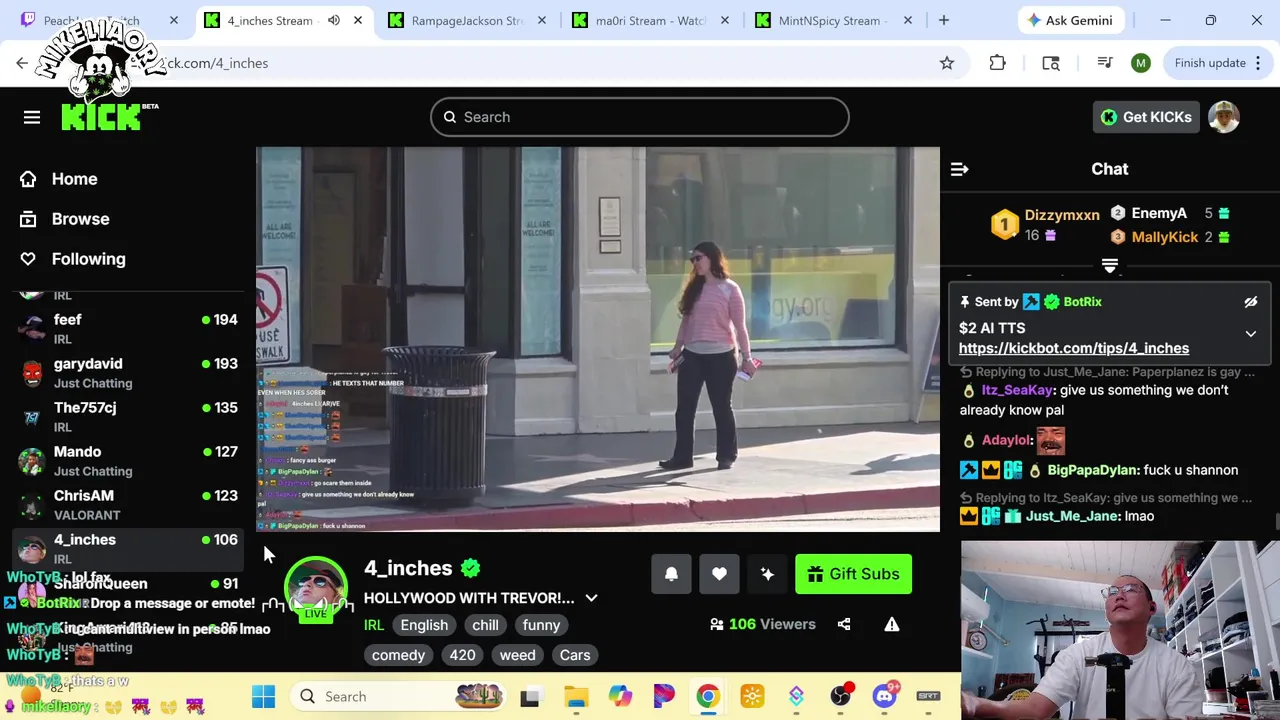
Task: Open Discord from taskbar
Action: click(x=884, y=696)
